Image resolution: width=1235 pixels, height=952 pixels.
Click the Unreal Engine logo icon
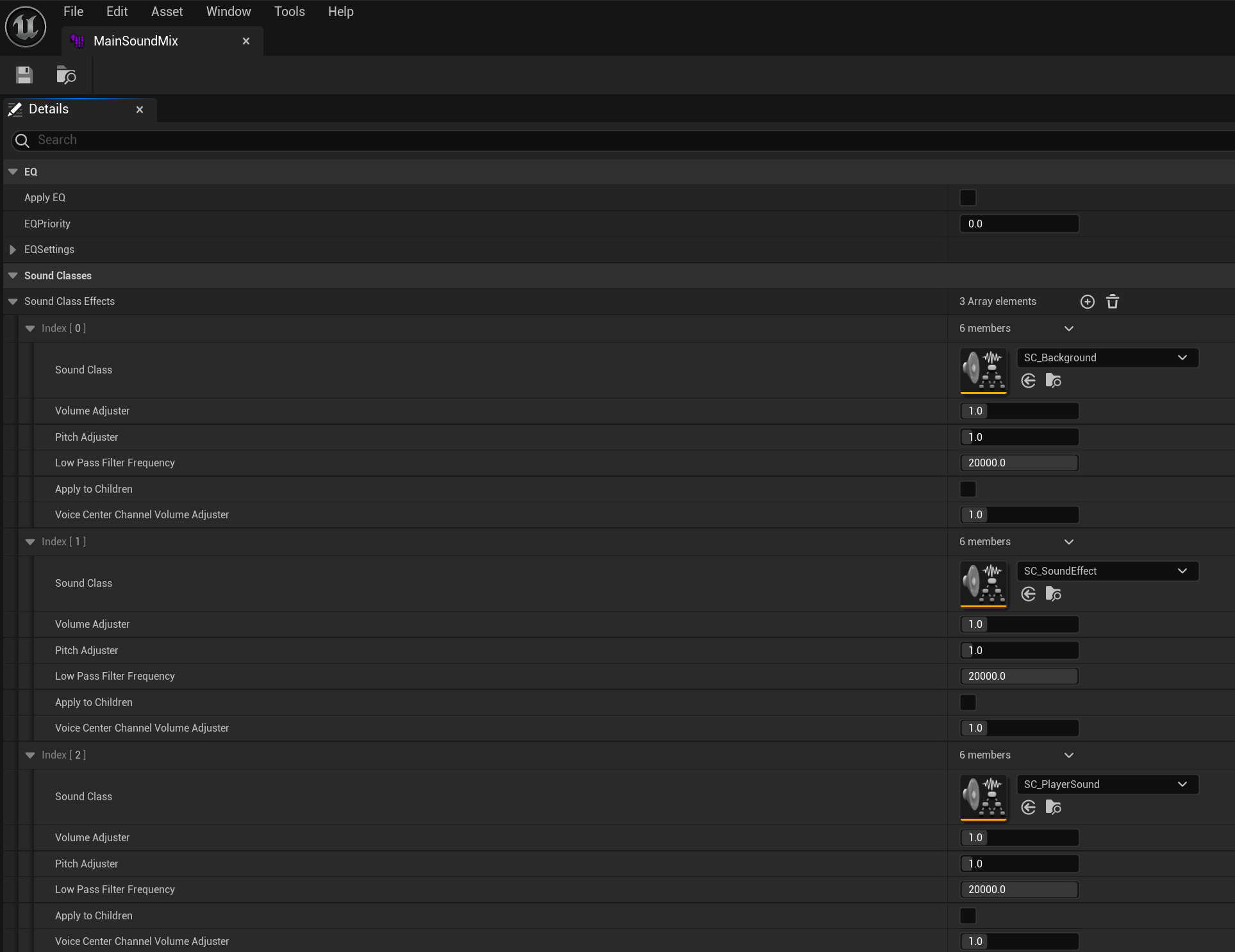(26, 26)
